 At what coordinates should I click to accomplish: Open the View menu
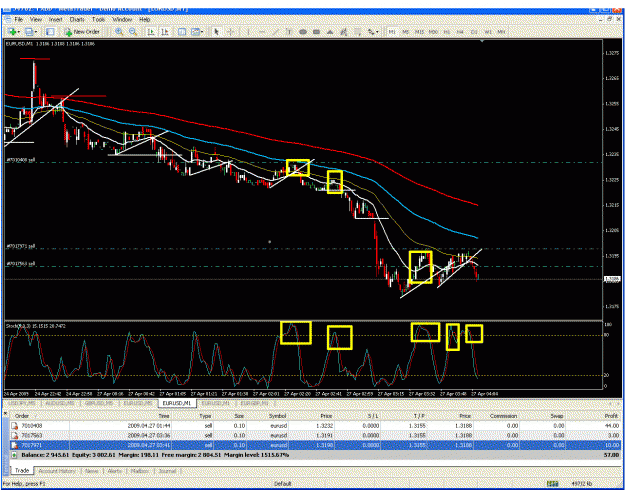tap(36, 20)
